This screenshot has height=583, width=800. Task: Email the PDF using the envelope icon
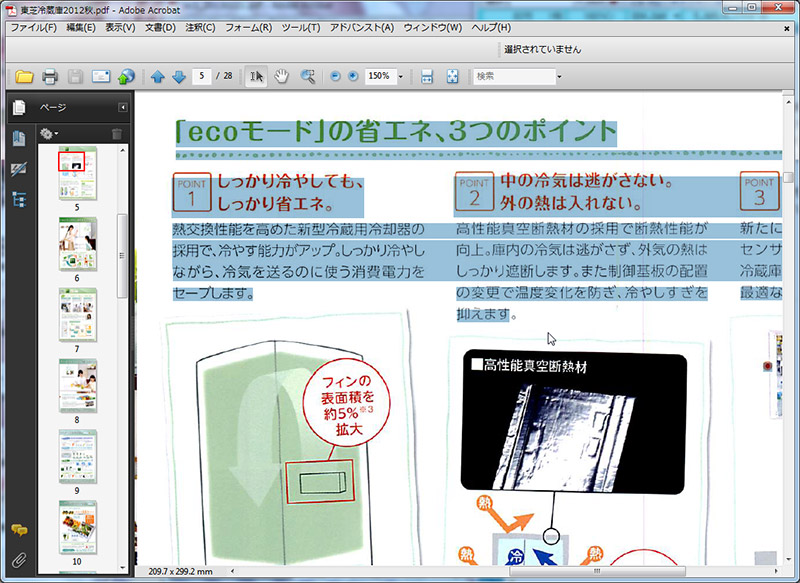[x=99, y=76]
